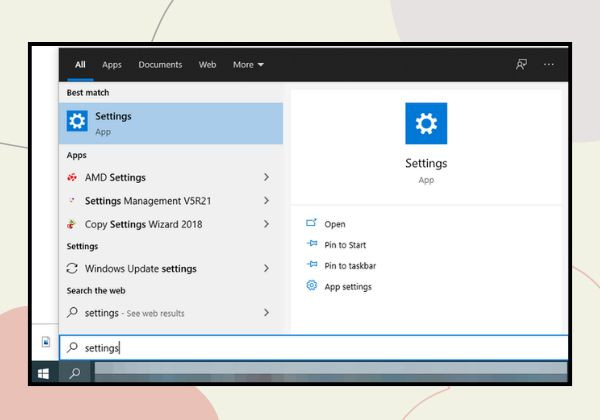Viewport: 600px width, 420px height.
Task: Open the More dropdown filter
Action: click(248, 65)
